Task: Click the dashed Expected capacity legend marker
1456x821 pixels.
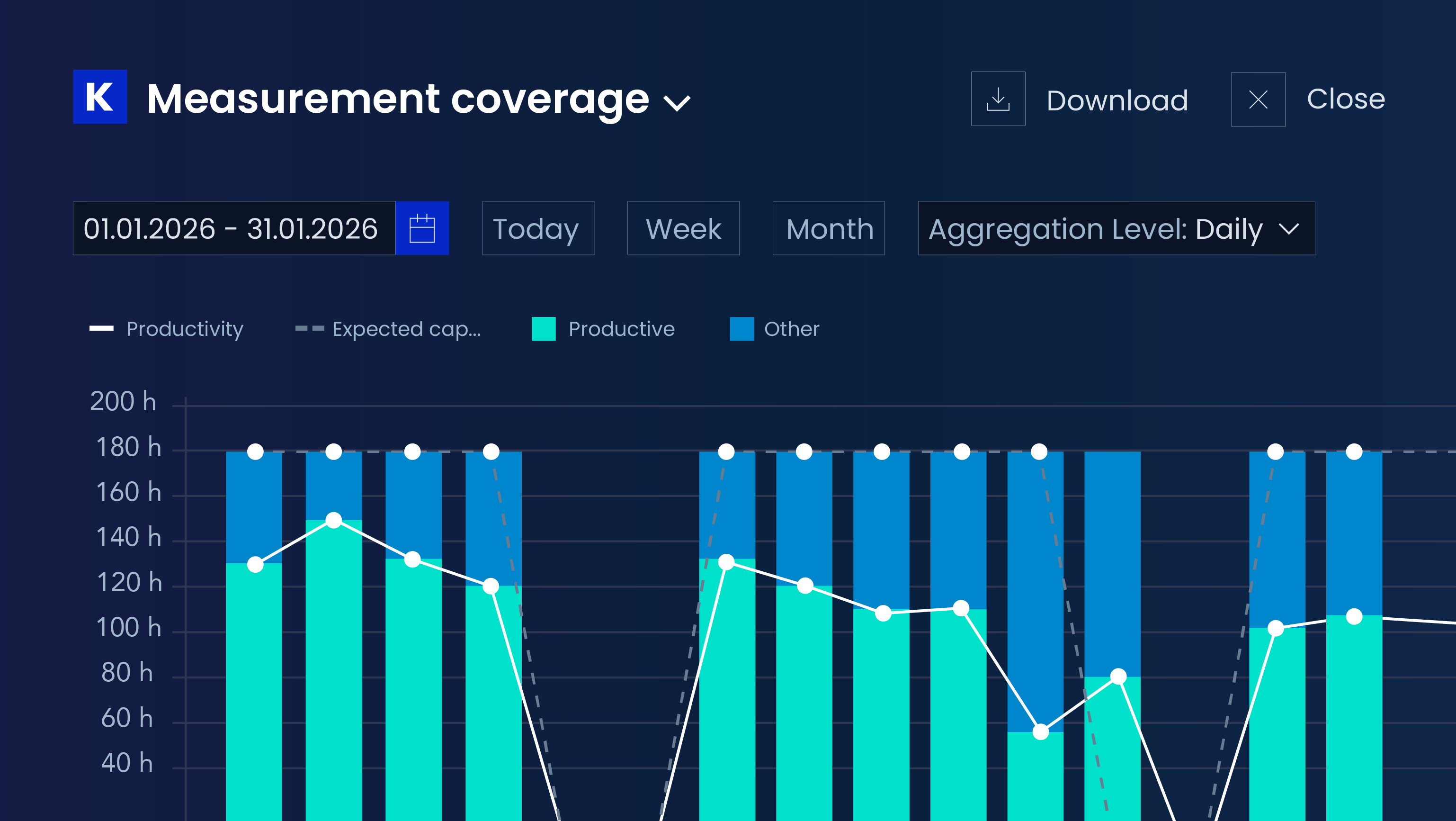Action: pos(310,328)
